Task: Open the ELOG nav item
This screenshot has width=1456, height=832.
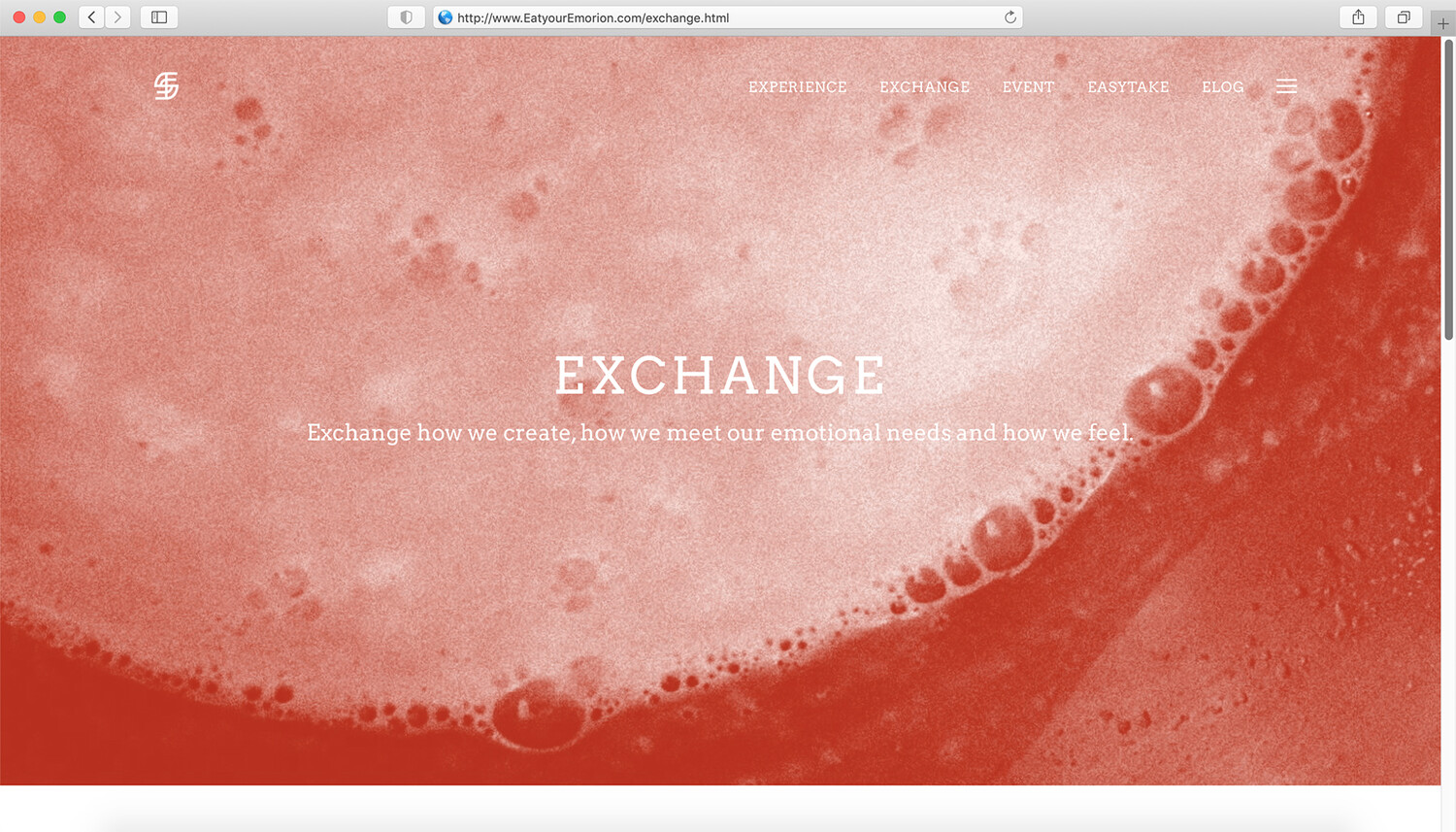Action: click(x=1223, y=87)
